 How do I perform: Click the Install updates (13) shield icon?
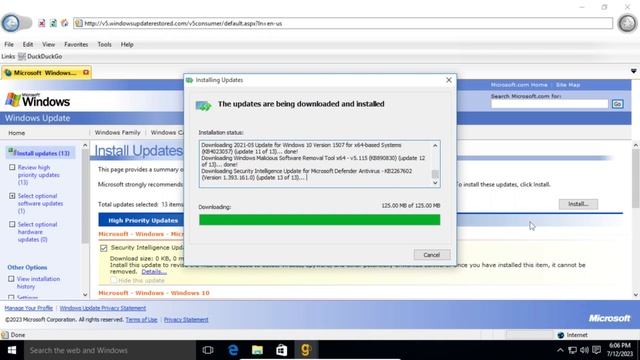point(11,152)
